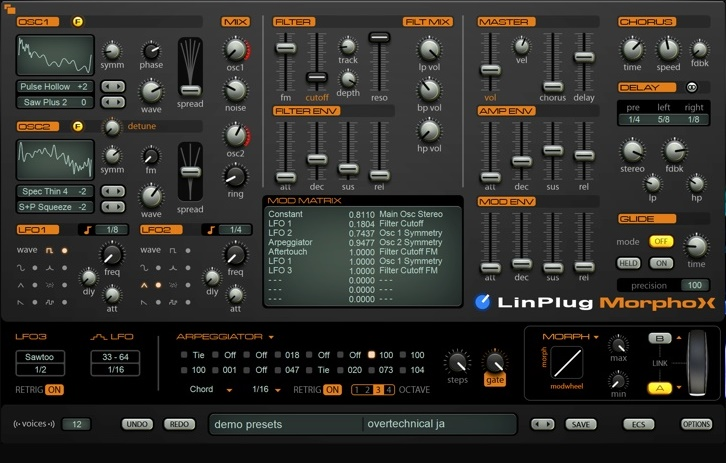Click the OSC1 round F icon
Screen dimensions: 726x463
coord(78,21)
